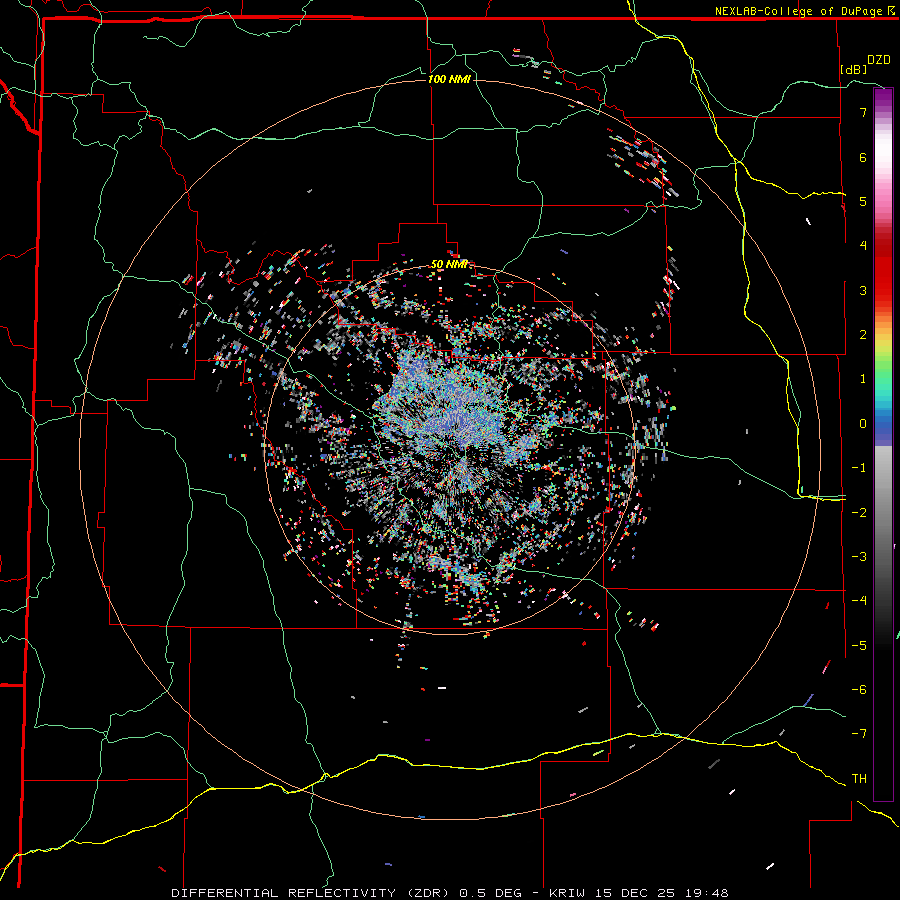Click the 3 value on color scale
The image size is (900, 900).
click(x=863, y=290)
